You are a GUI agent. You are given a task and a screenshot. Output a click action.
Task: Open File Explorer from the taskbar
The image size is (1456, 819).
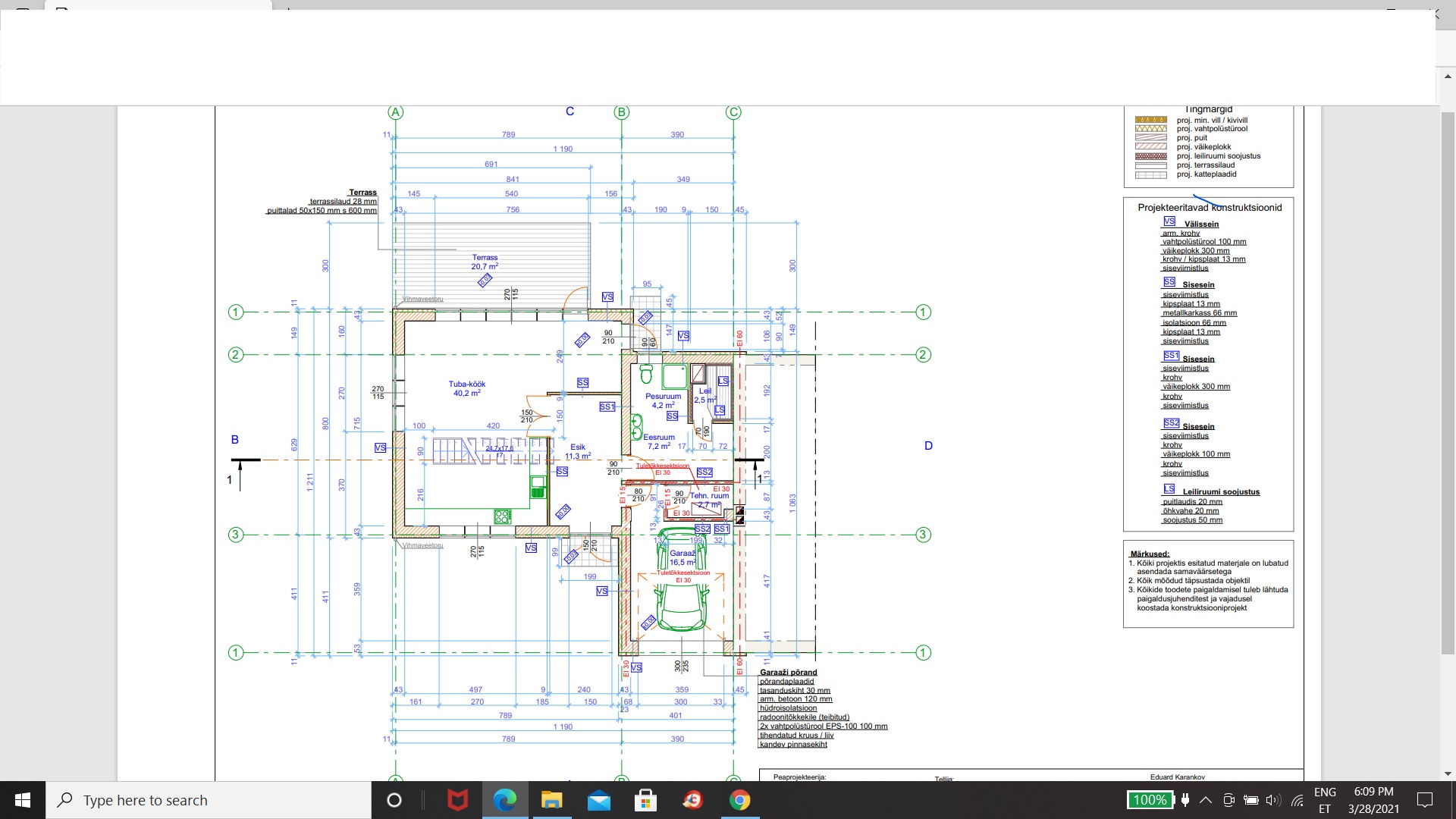click(x=551, y=800)
